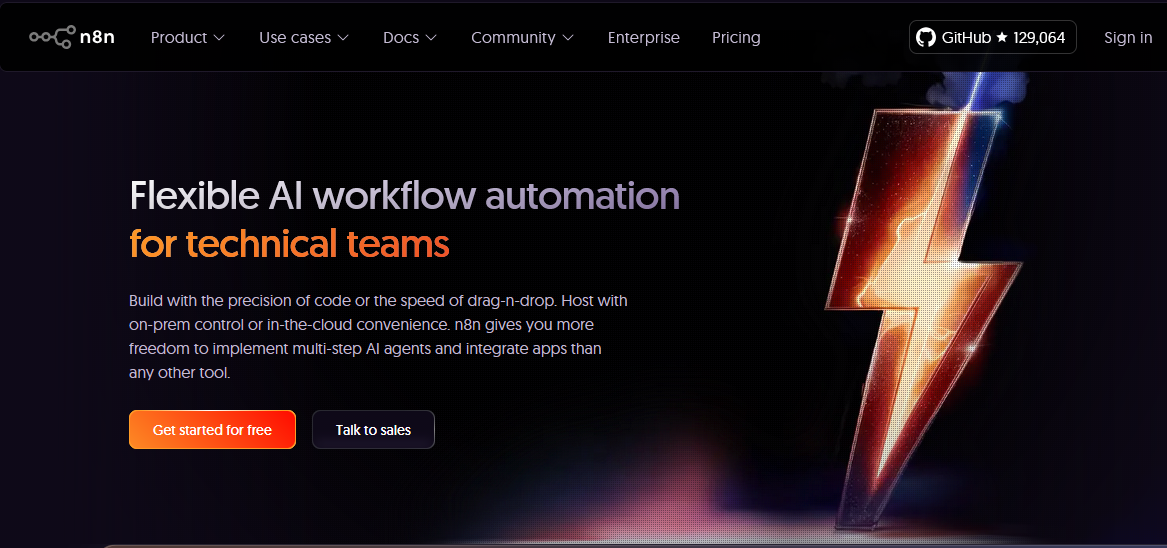Click the Talk to sales button
This screenshot has width=1167, height=548.
(373, 430)
